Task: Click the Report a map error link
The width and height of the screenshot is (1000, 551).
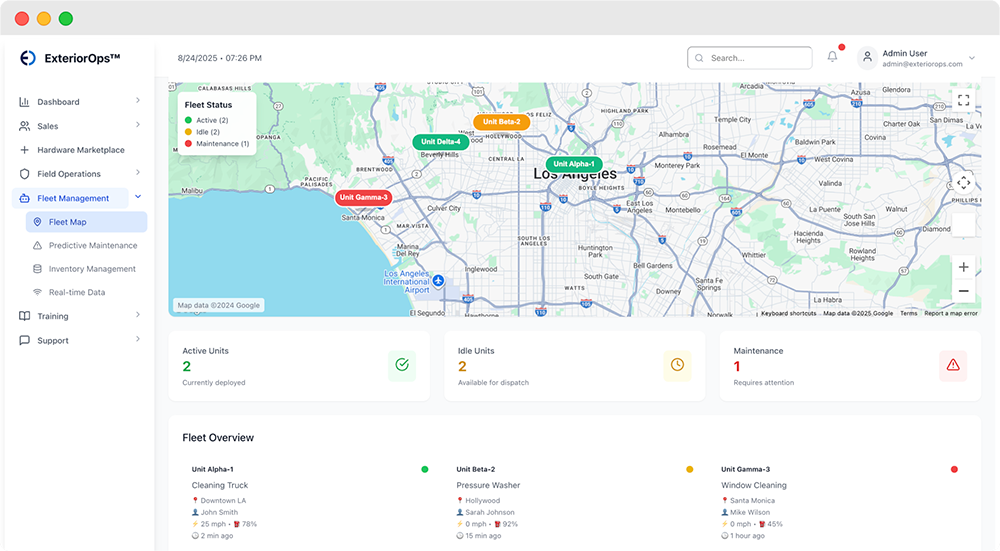Action: point(950,313)
